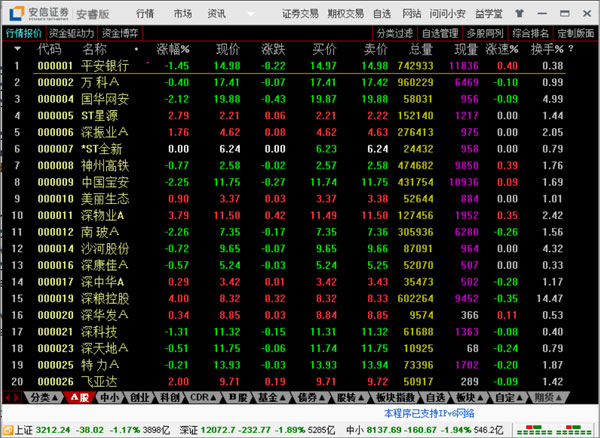600x438 pixels.
Task: Click the question mark icon beside 换手%
Action: click(x=571, y=49)
